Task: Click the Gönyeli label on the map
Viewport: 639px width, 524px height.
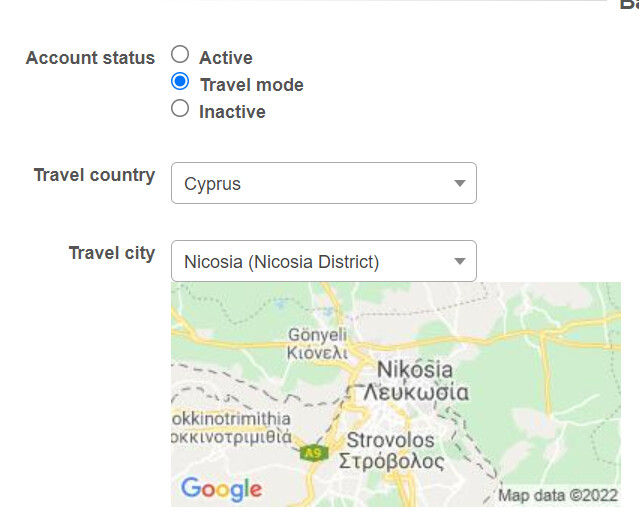Action: [x=317, y=335]
